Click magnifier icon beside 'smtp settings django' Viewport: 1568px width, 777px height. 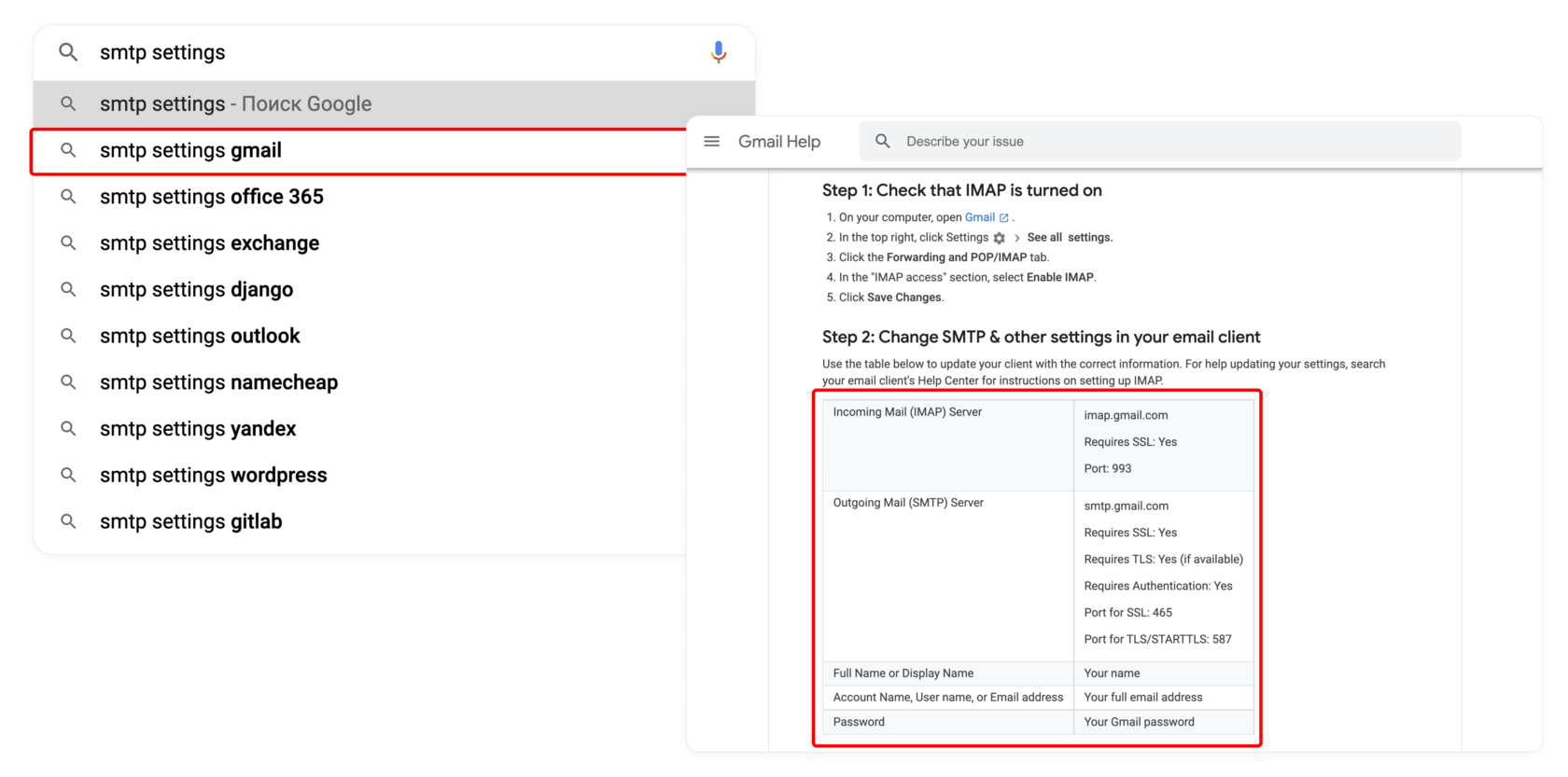[x=68, y=289]
